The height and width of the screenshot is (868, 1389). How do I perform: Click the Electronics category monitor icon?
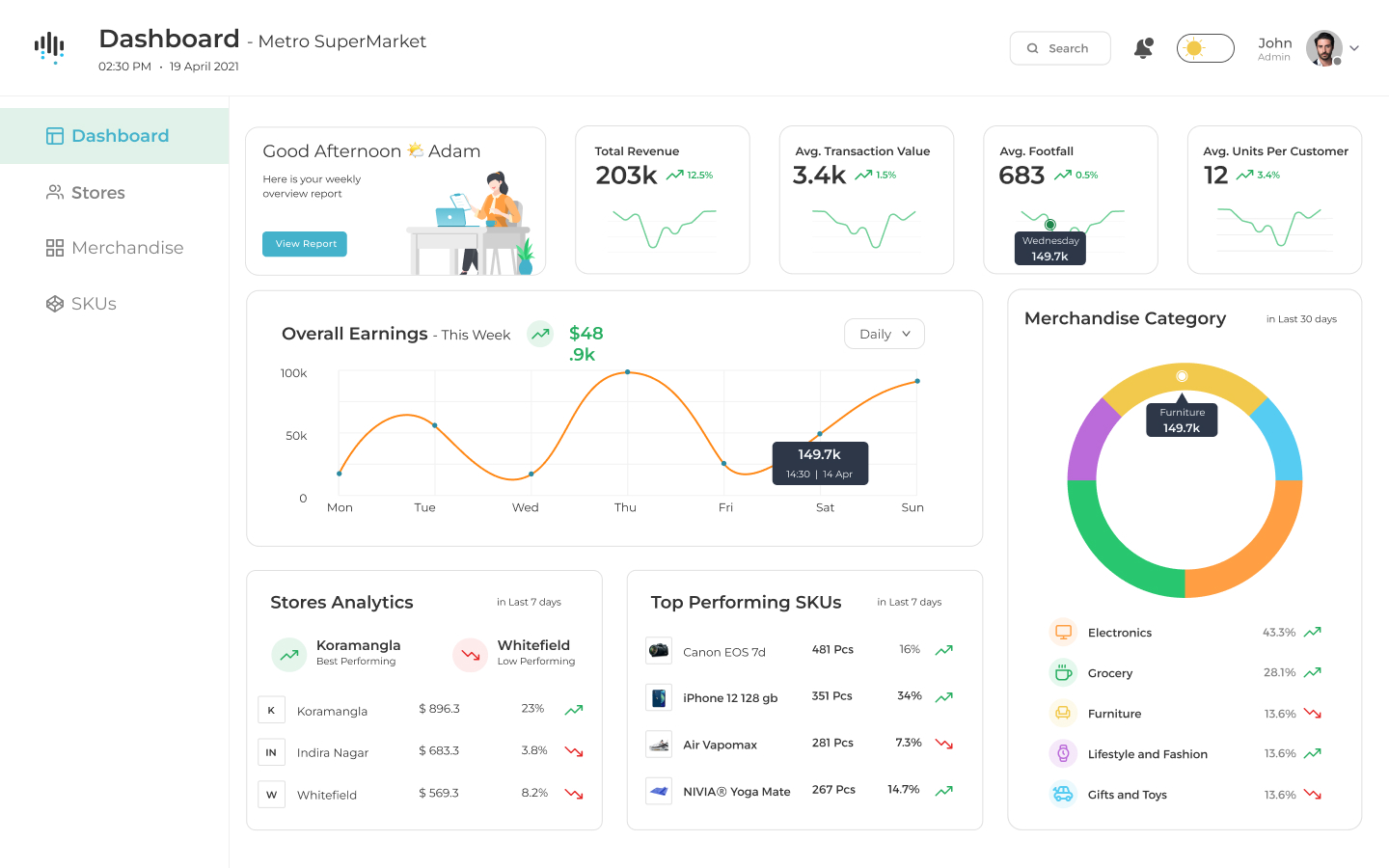(x=1062, y=632)
